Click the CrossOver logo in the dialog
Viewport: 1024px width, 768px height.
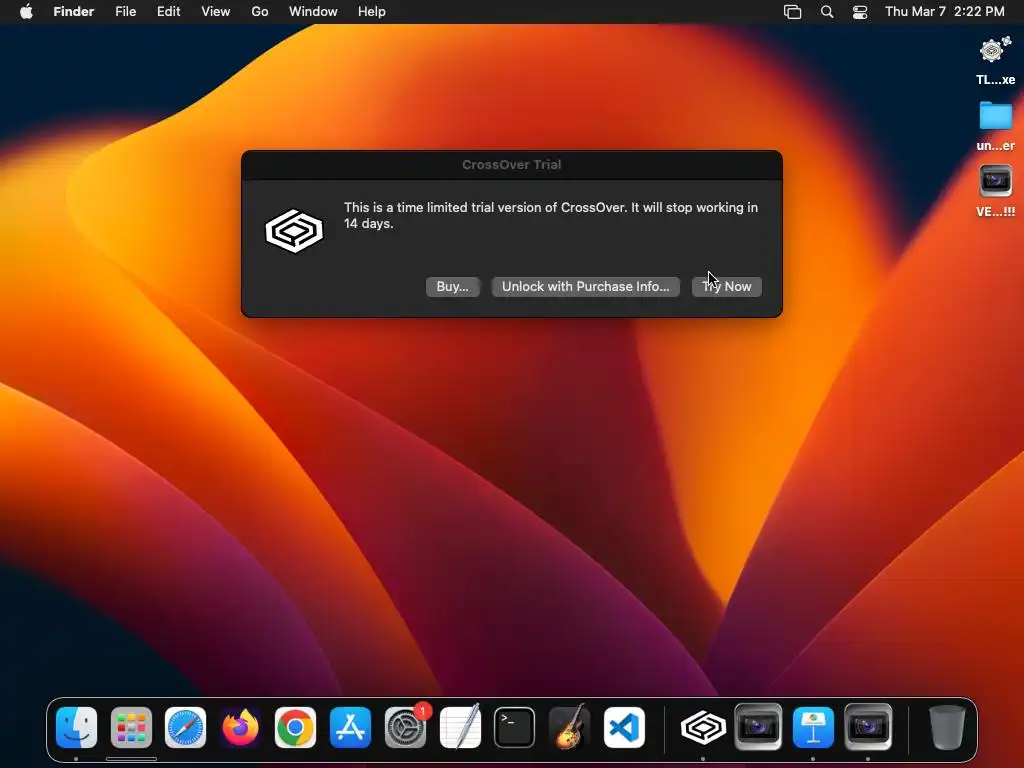click(x=294, y=231)
